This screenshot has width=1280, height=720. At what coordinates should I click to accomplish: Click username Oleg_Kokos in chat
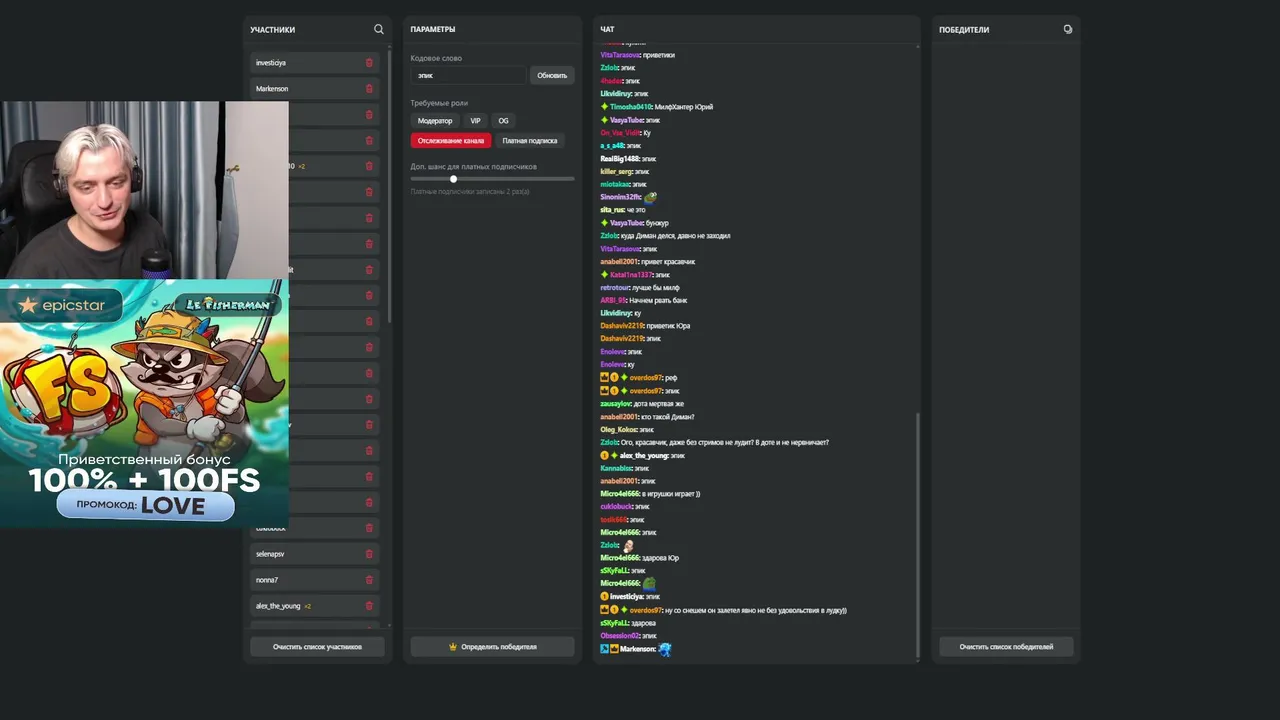point(619,430)
